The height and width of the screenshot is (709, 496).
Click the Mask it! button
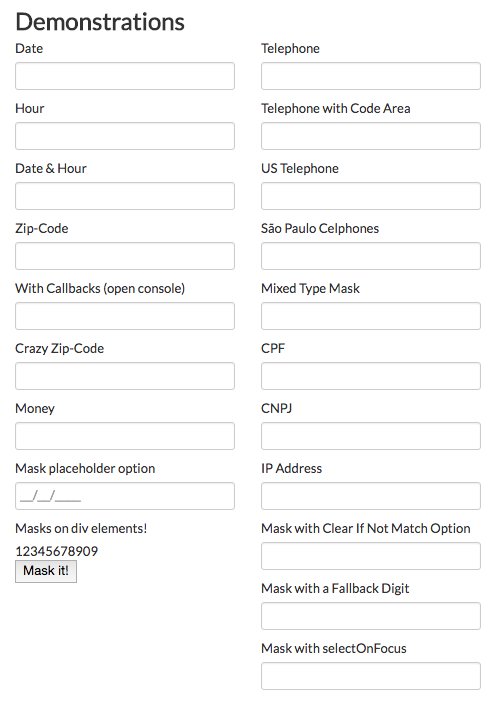46,572
